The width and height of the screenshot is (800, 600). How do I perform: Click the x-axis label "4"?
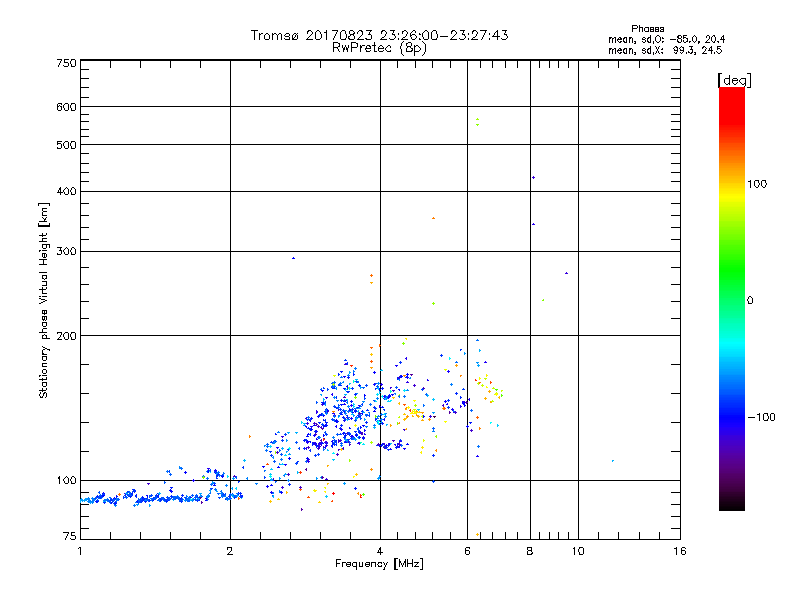(x=380, y=551)
